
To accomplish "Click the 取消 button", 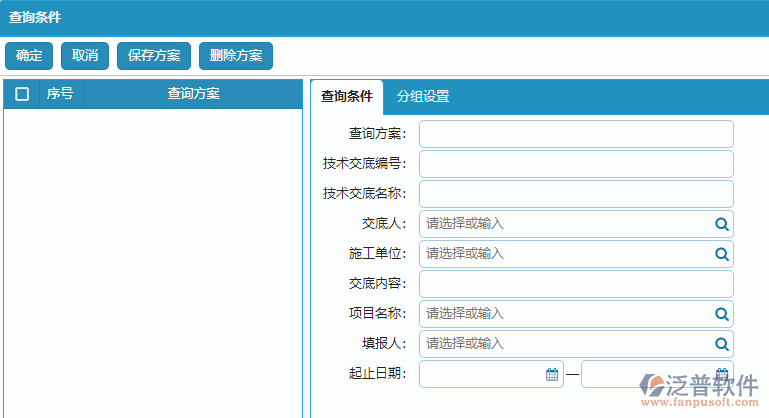I will [85, 56].
